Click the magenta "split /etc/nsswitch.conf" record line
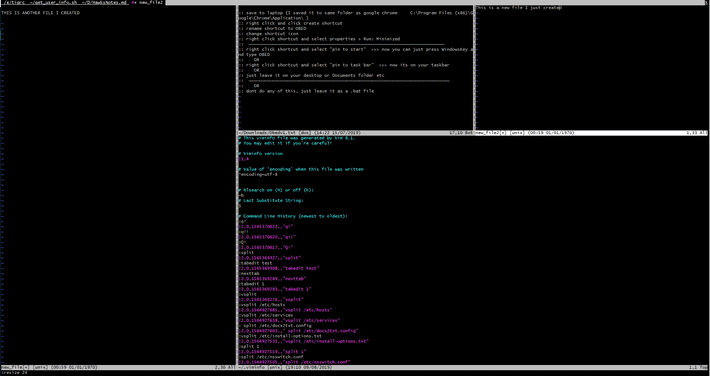The width and height of the screenshot is (710, 376). coord(295,362)
